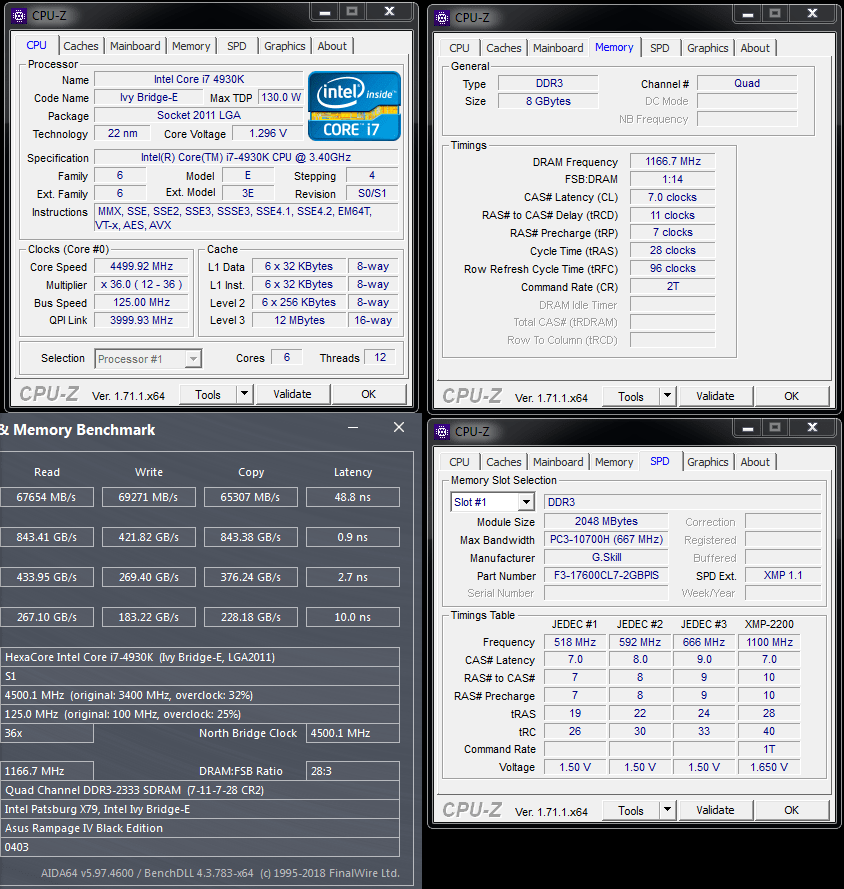
Task: Click FSB:DRAM value 1:14
Action: 673,179
